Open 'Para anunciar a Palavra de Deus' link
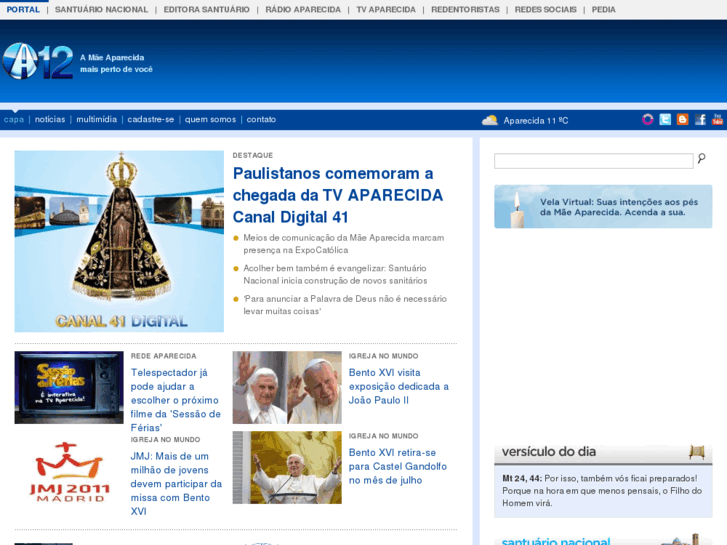 tap(345, 305)
